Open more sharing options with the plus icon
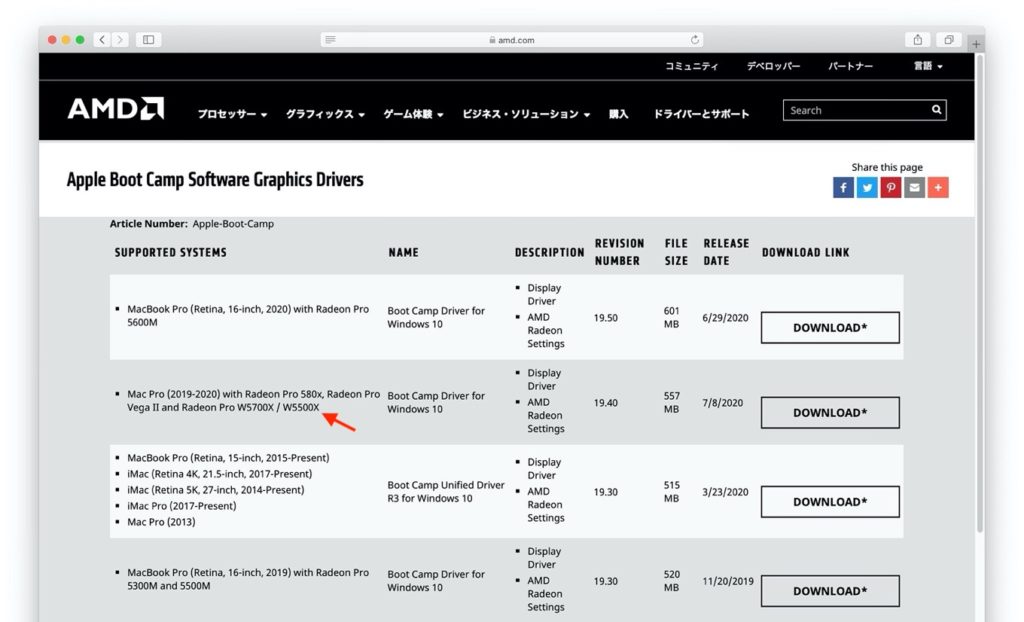The height and width of the screenshot is (622, 1024). pos(938,187)
